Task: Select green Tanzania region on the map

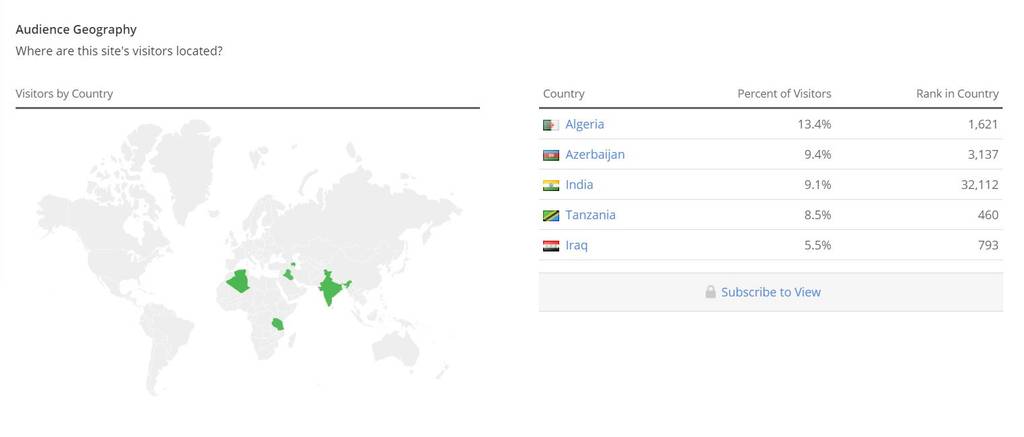Action: 278,324
